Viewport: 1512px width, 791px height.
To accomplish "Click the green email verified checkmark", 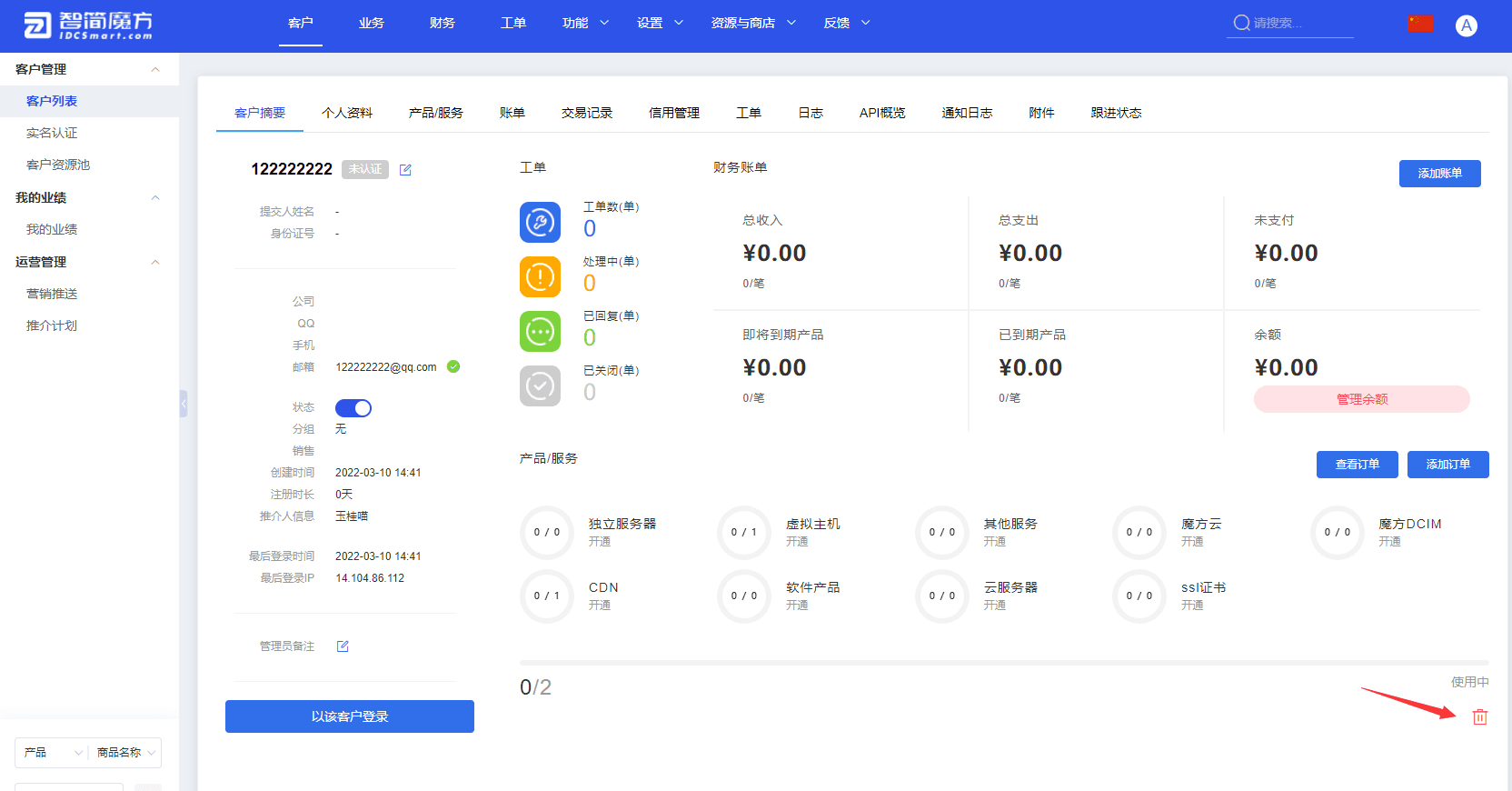I will (453, 366).
